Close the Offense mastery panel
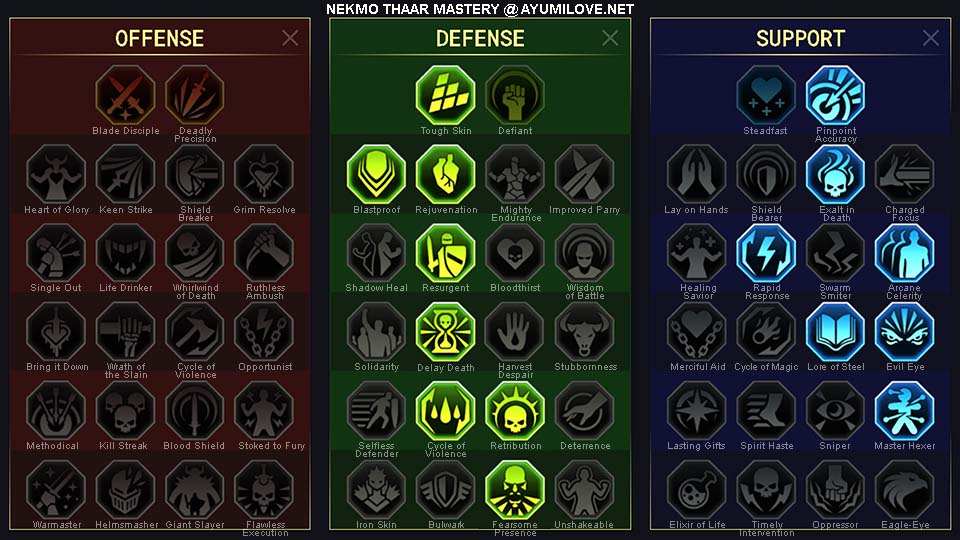This screenshot has width=960, height=540. tap(290, 38)
